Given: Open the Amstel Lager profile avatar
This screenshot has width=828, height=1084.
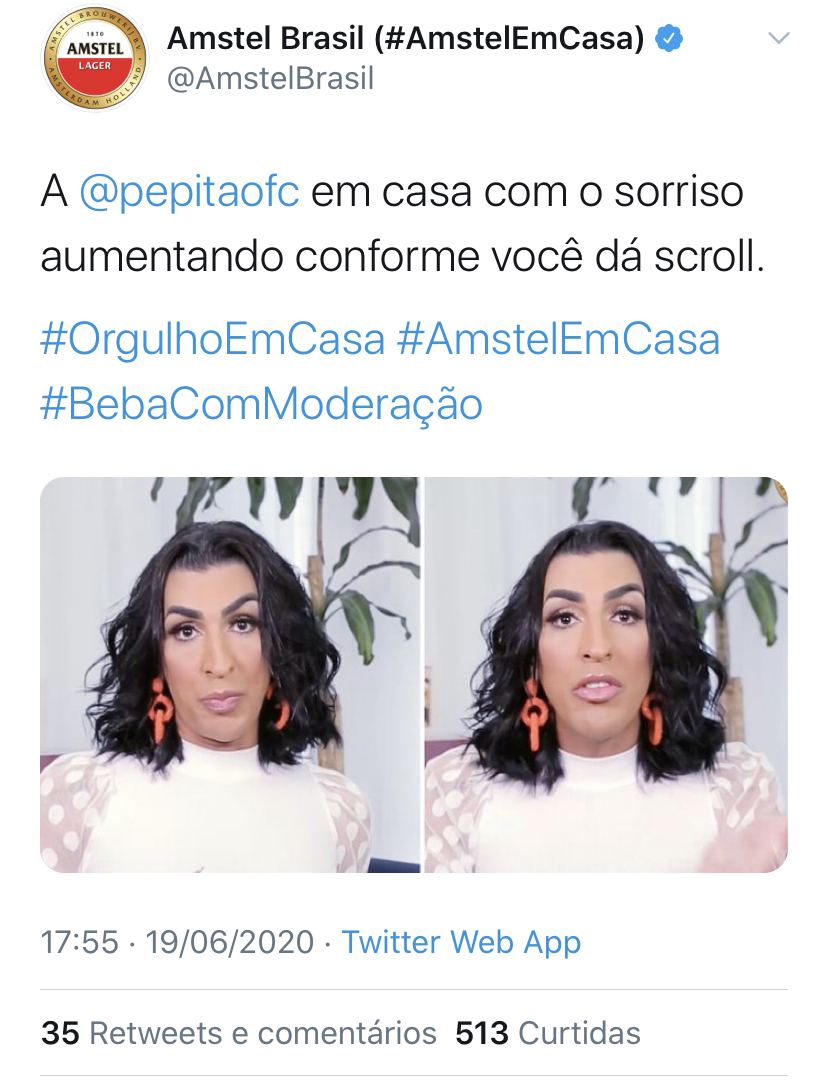Looking at the screenshot, I should tap(95, 57).
